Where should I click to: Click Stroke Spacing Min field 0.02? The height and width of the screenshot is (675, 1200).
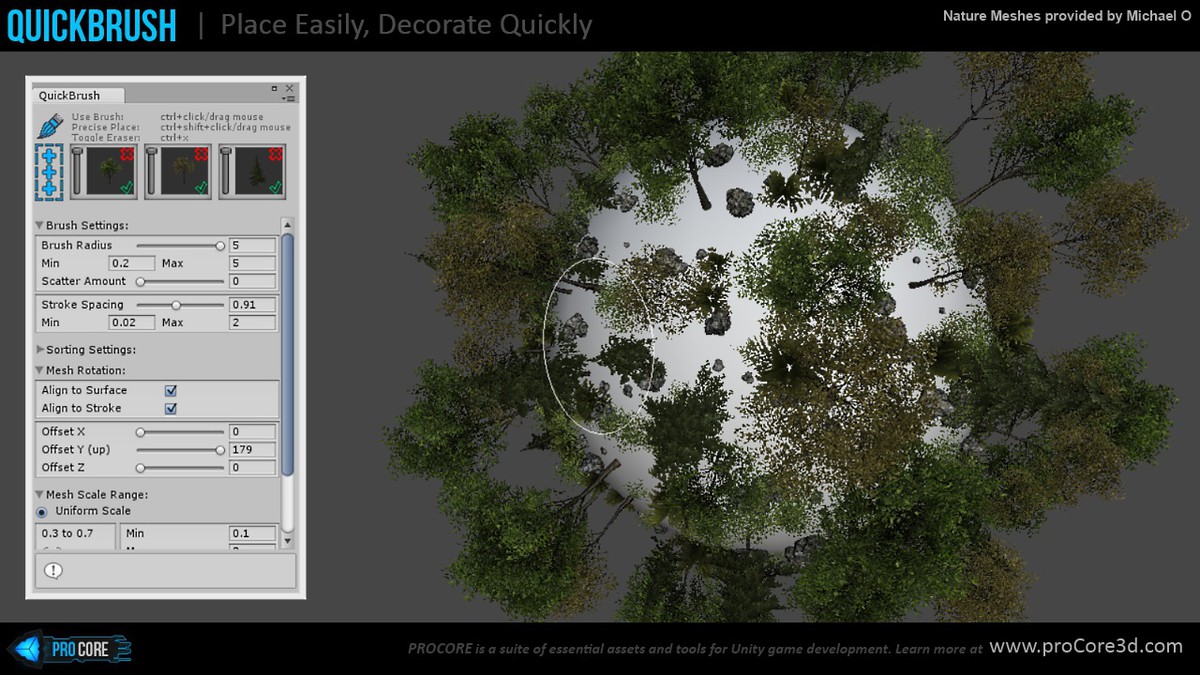[x=131, y=323]
